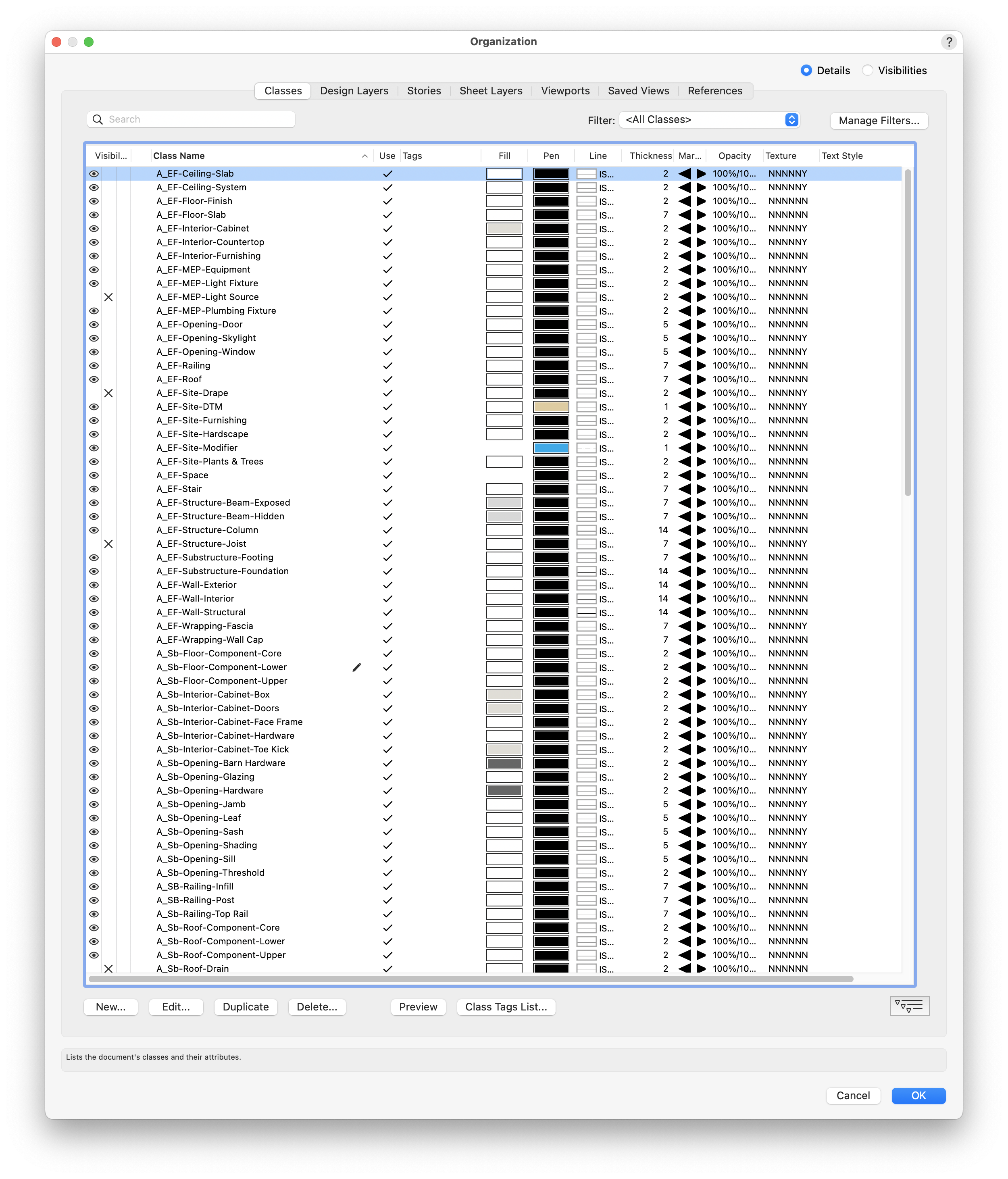Open the Filter All Classes dropdown
The width and height of the screenshot is (1008, 1179).
click(x=709, y=119)
